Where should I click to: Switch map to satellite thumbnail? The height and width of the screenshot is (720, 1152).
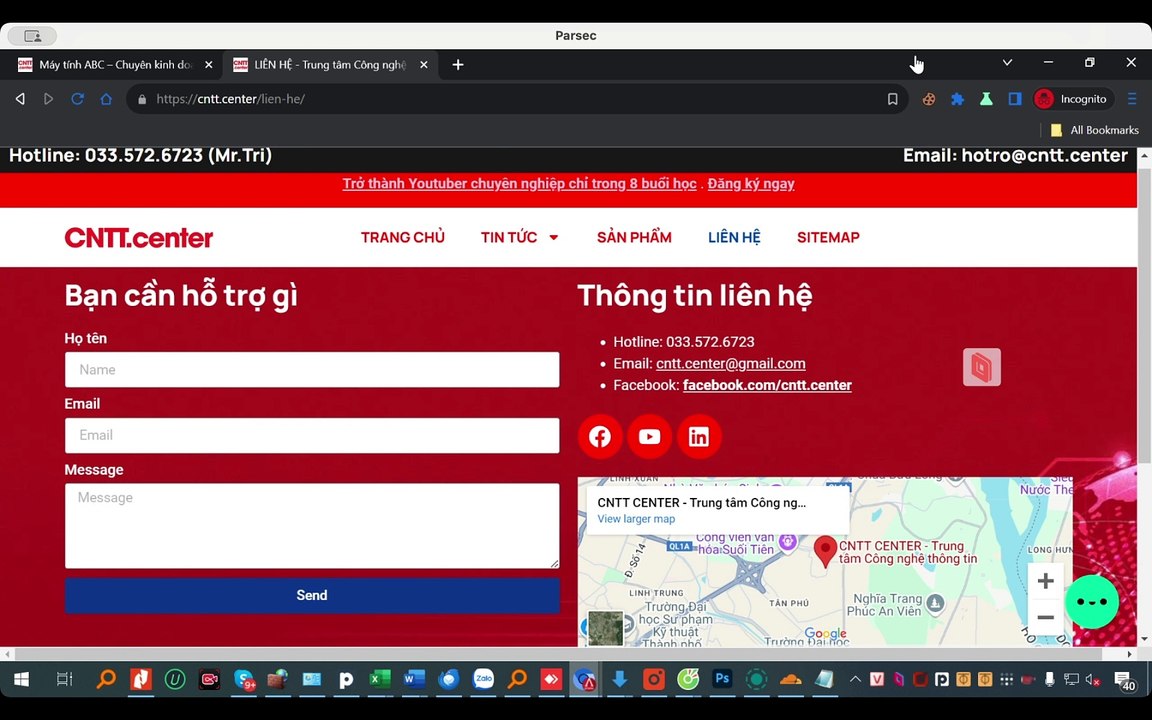(x=605, y=628)
